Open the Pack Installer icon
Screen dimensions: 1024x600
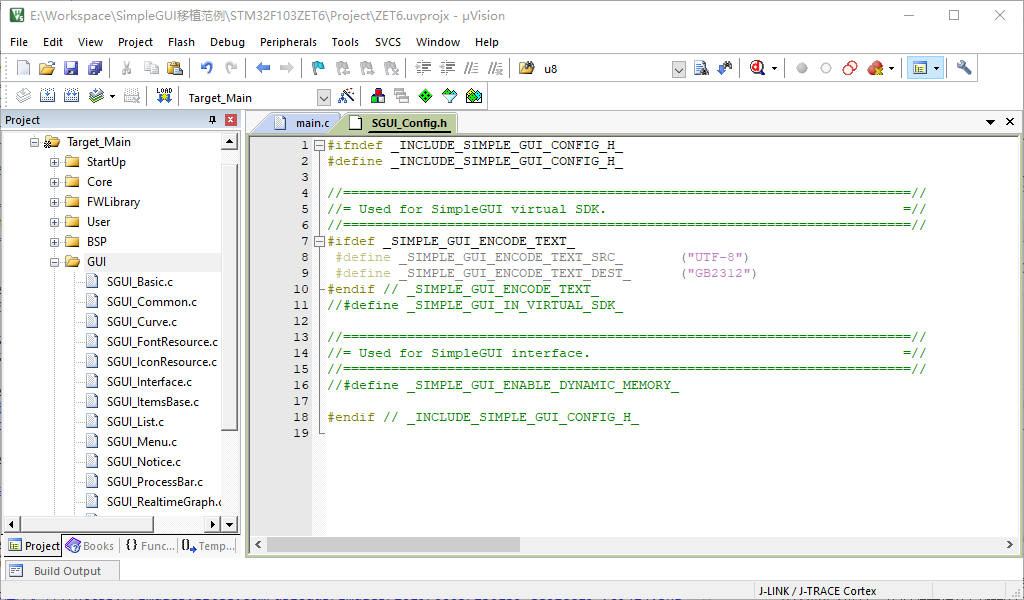click(x=473, y=97)
